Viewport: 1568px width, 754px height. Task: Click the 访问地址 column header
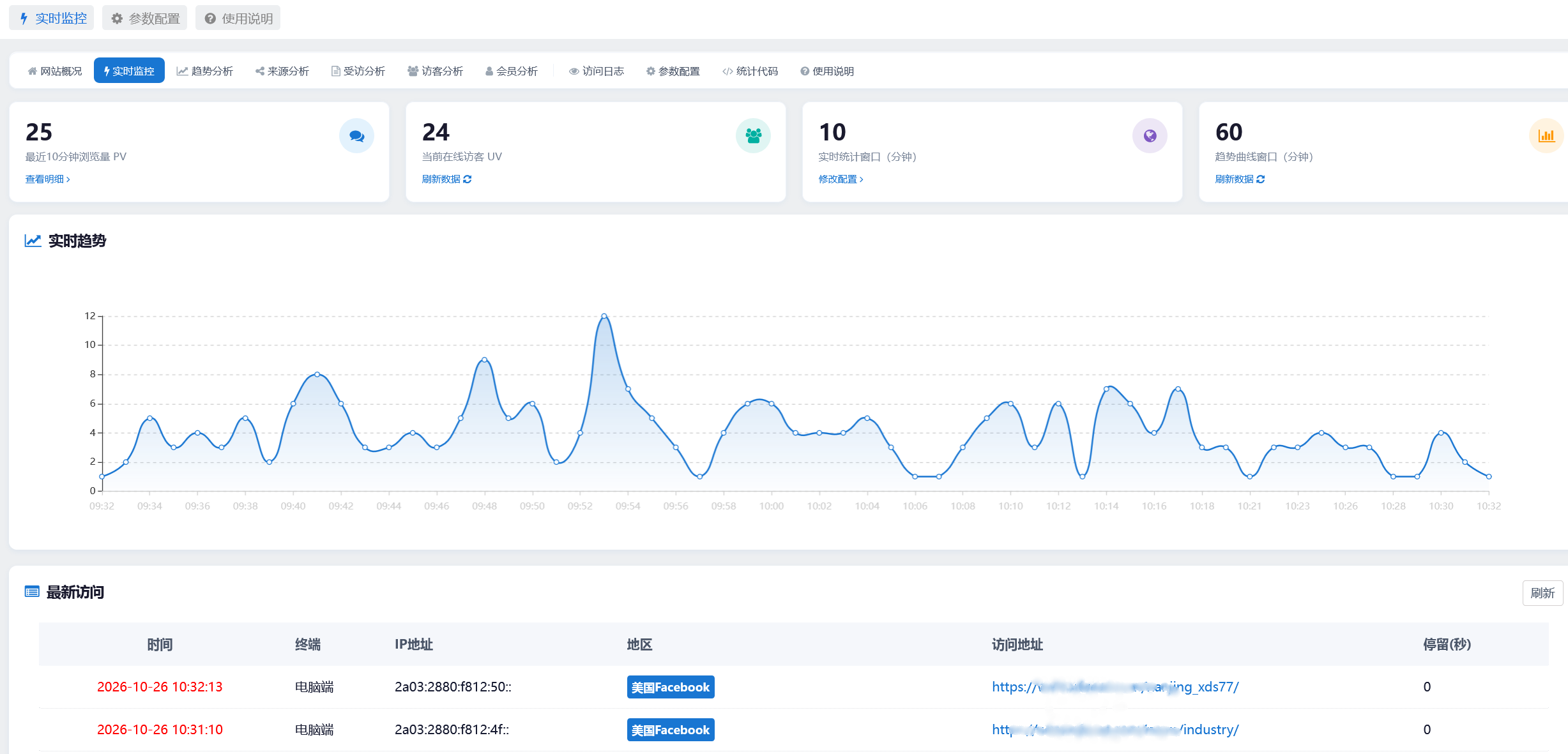pyautogui.click(x=1017, y=644)
